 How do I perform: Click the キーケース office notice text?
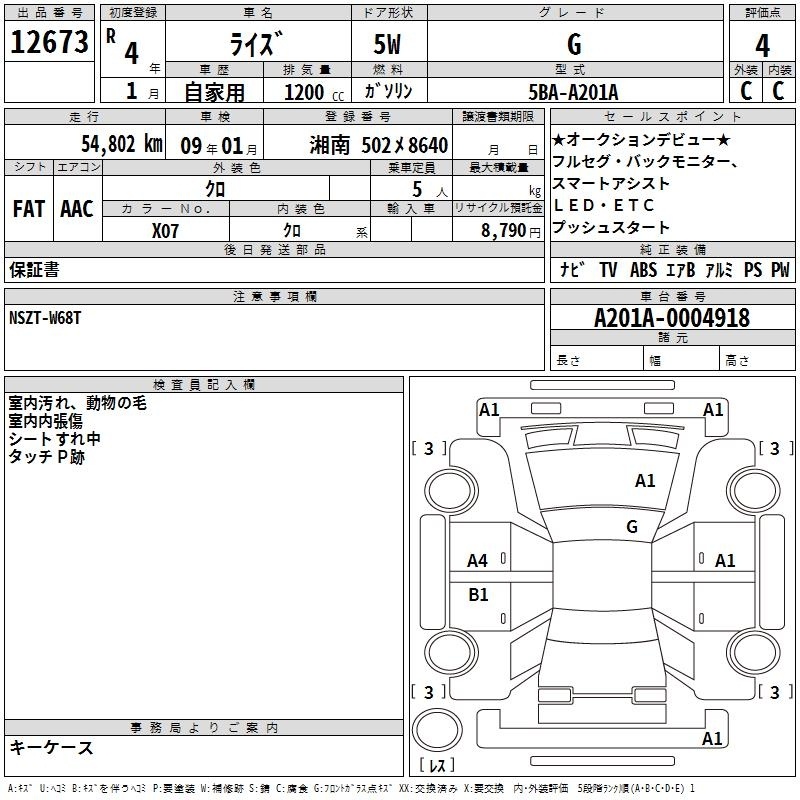[51, 747]
